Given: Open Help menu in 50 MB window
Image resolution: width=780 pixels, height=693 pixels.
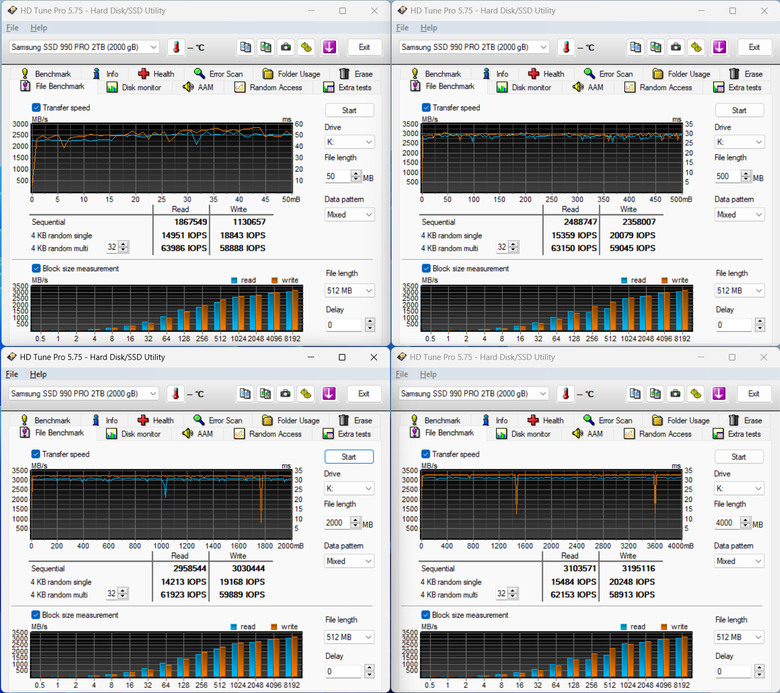Looking at the screenshot, I should [39, 28].
